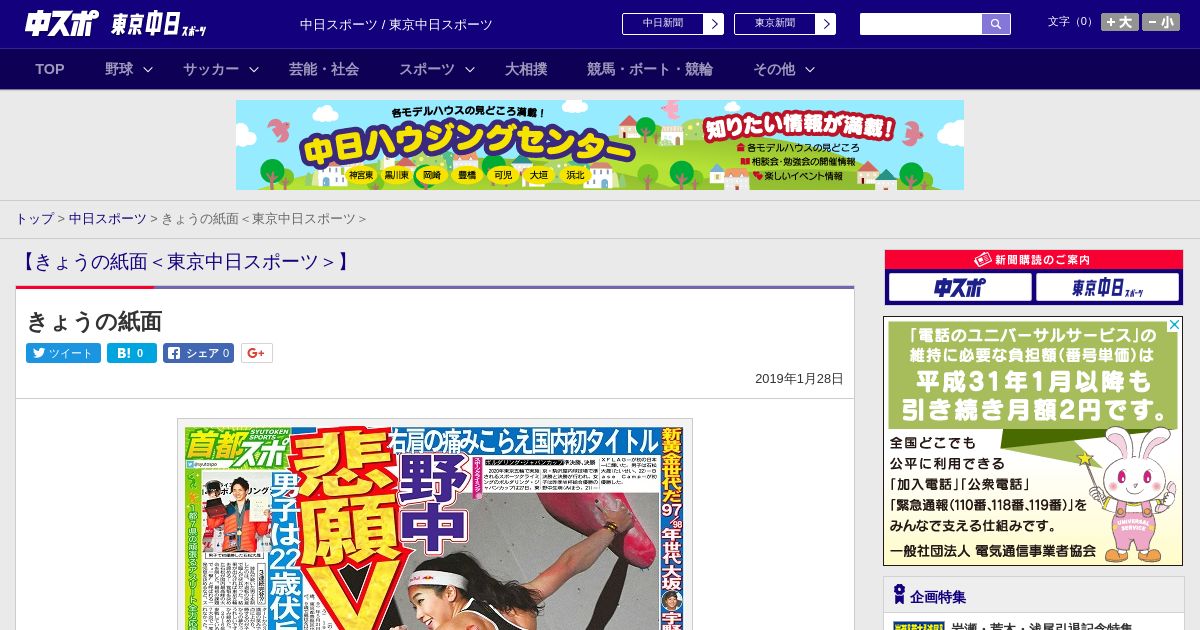Click the Hatena B! bookmark button
This screenshot has width=1200, height=630.
132,353
